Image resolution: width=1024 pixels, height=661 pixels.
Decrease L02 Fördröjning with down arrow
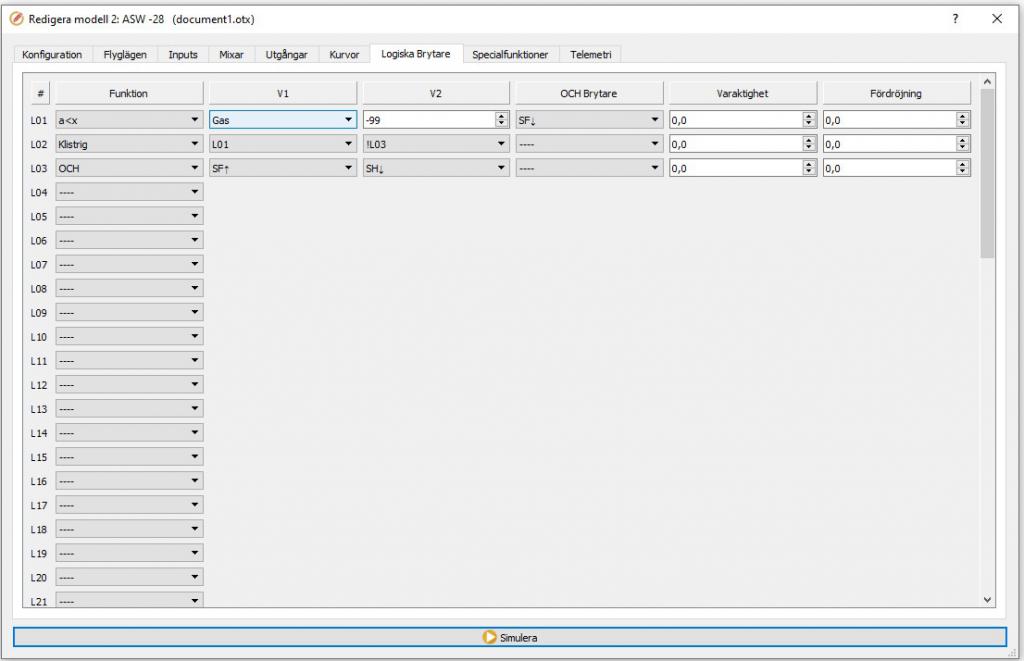coord(963,148)
